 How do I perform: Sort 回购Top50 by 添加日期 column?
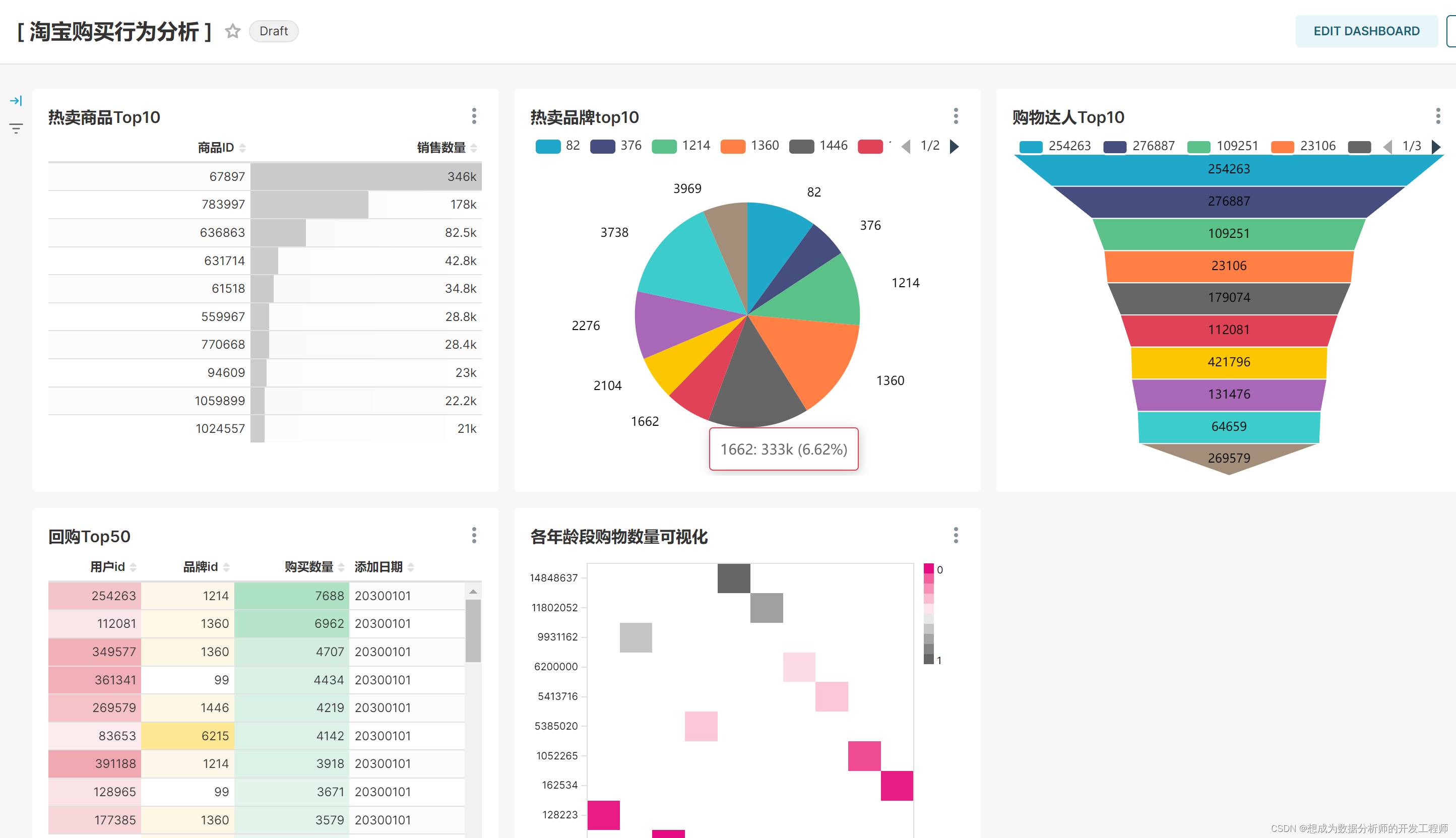tap(384, 567)
